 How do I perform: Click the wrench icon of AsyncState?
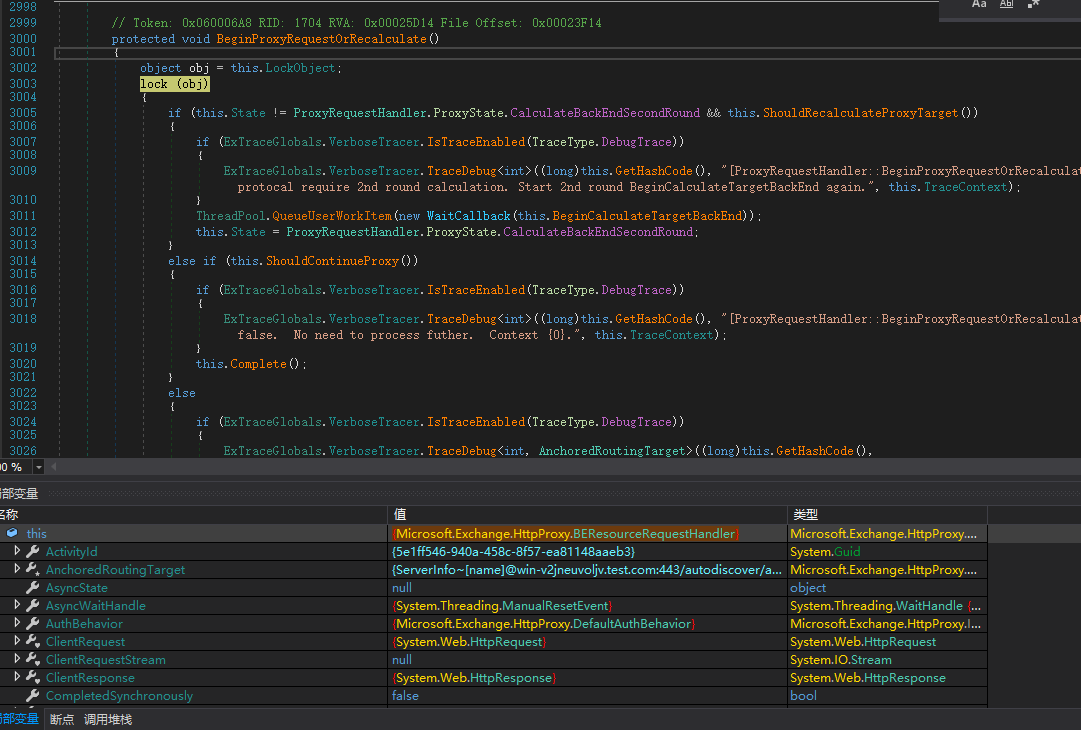[32, 587]
